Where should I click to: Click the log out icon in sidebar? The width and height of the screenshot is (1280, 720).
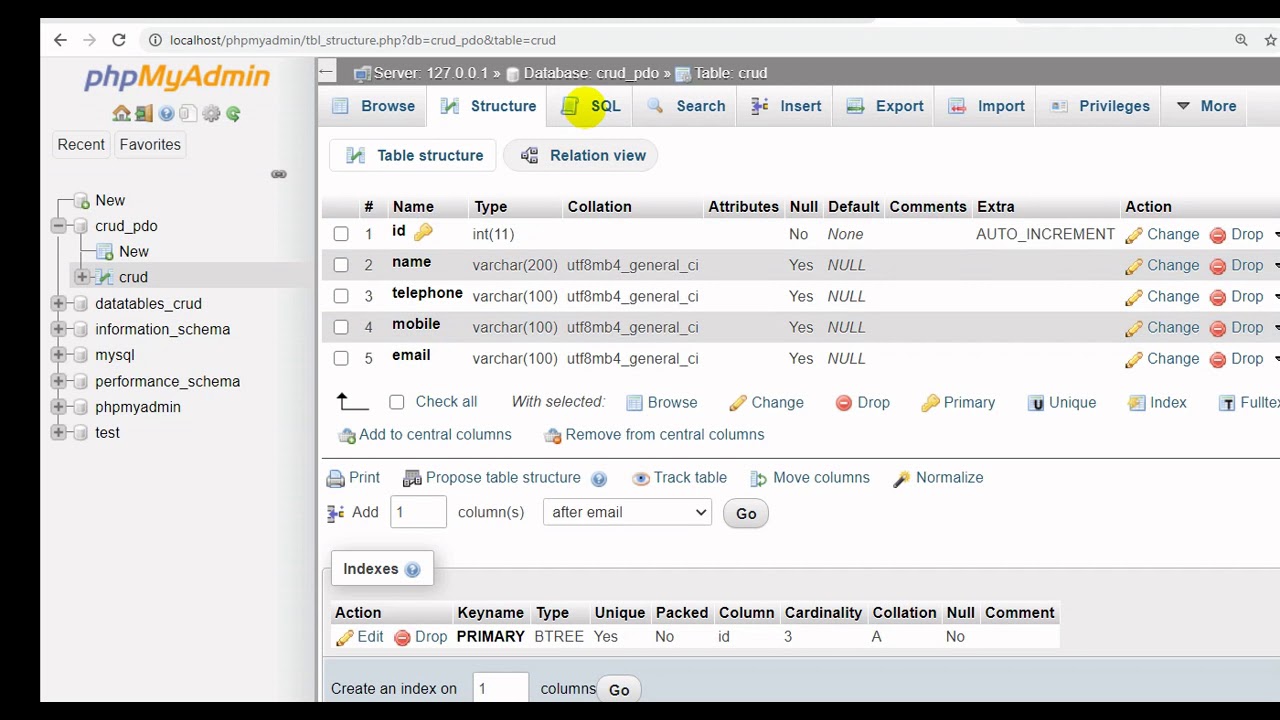click(144, 114)
